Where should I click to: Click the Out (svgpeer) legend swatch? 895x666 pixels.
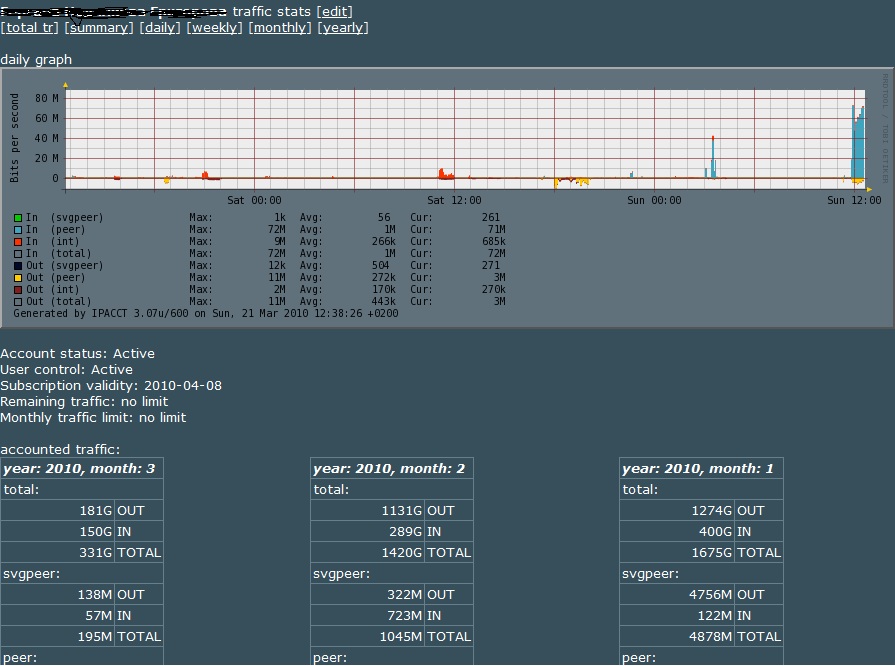pyautogui.click(x=18, y=265)
